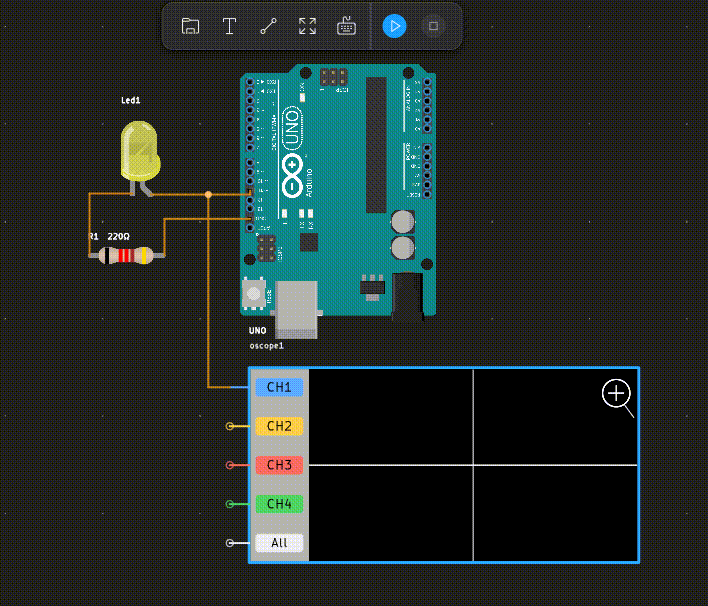Open the project folder icon in toolbar
Screen dimensions: 708x606
point(190,26)
